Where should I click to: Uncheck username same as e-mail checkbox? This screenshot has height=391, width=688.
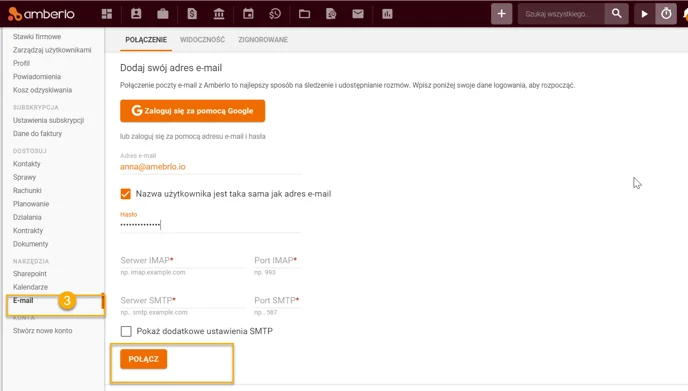(125, 194)
